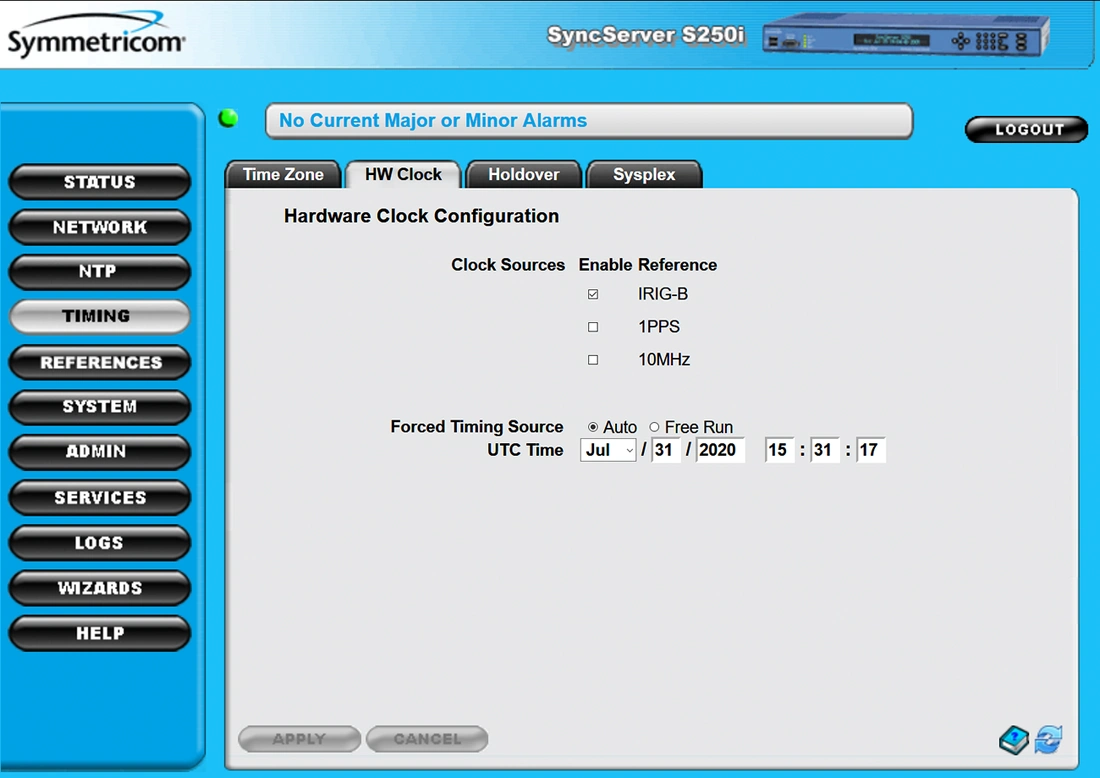Select the TIMING menu
1100x778 pixels.
tap(100, 316)
